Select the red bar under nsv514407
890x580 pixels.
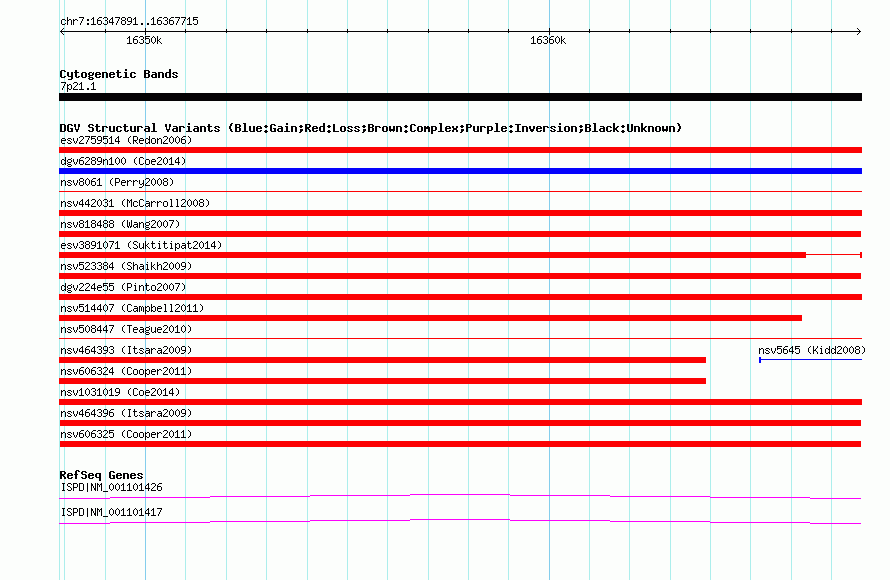tap(430, 318)
